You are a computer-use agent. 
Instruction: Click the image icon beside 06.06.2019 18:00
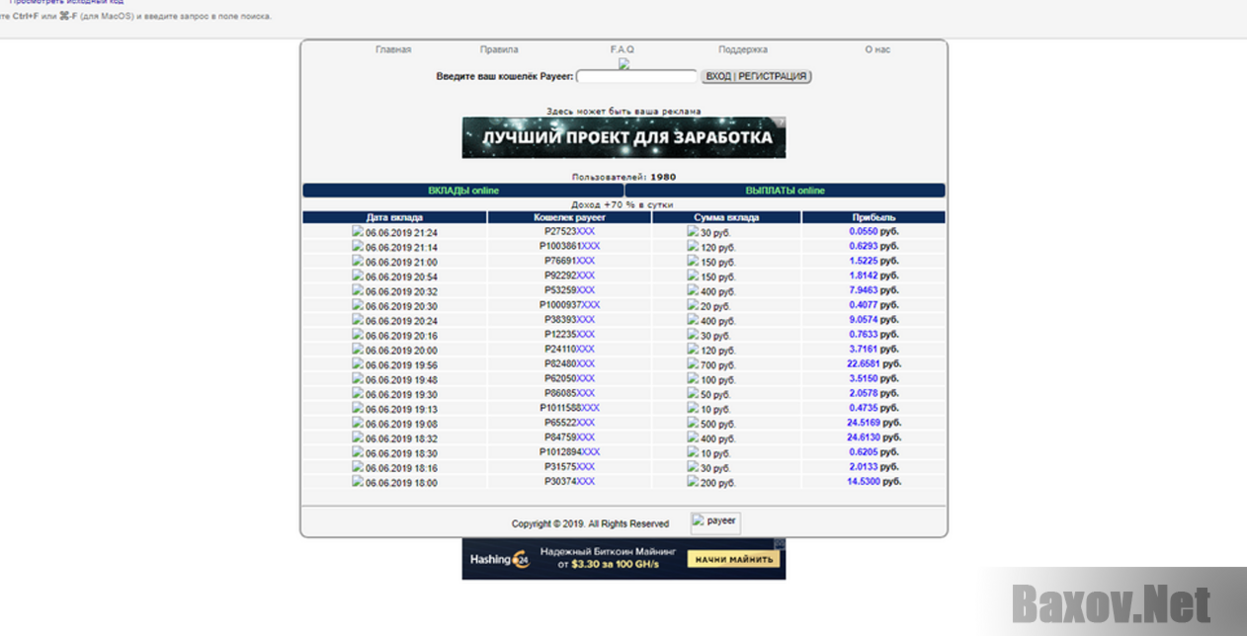[358, 481]
